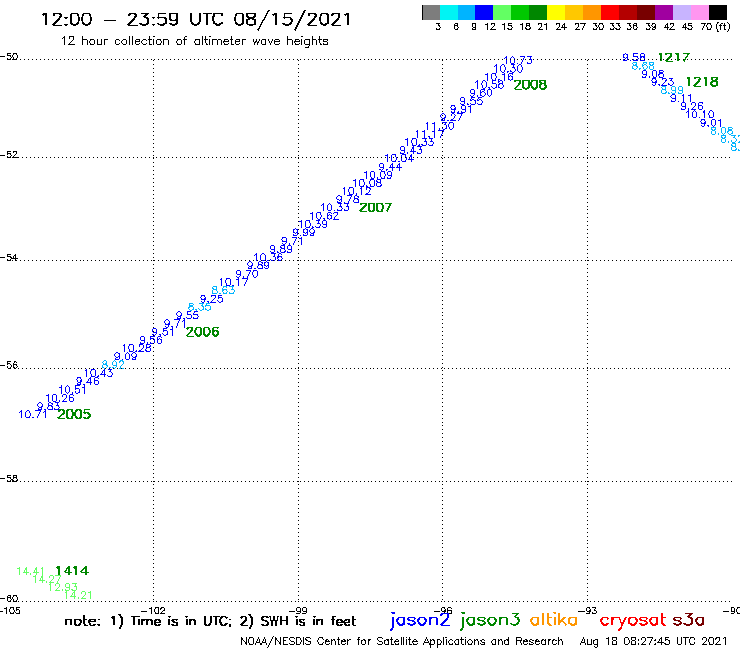
Task: Select the cryosat satellite label
Action: point(633,621)
